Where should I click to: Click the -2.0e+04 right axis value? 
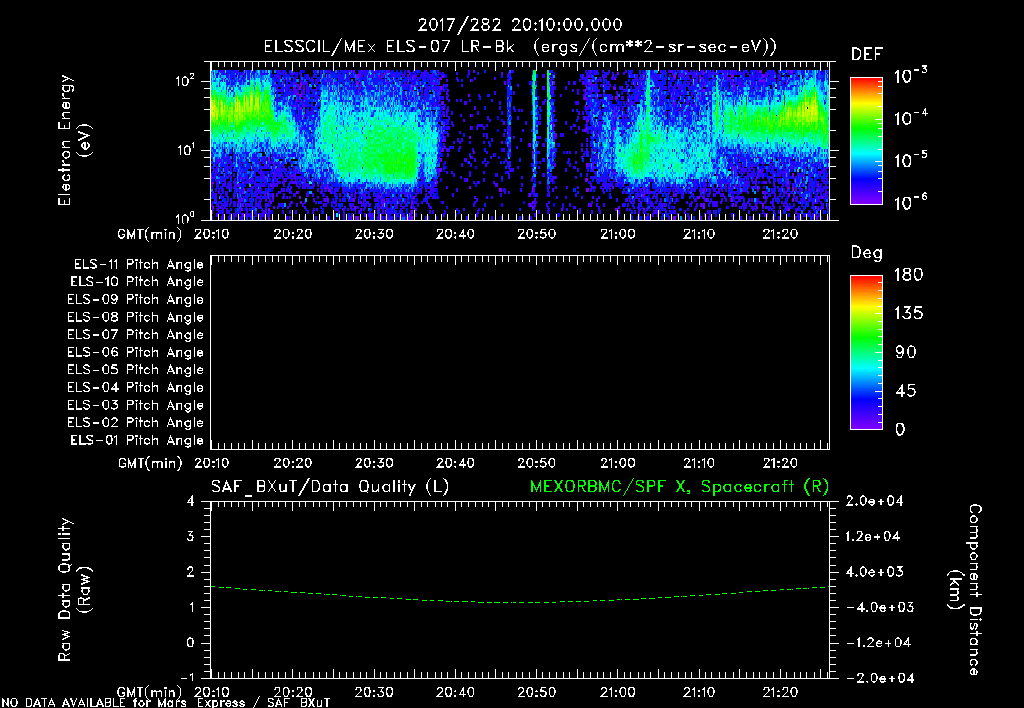pos(879,678)
